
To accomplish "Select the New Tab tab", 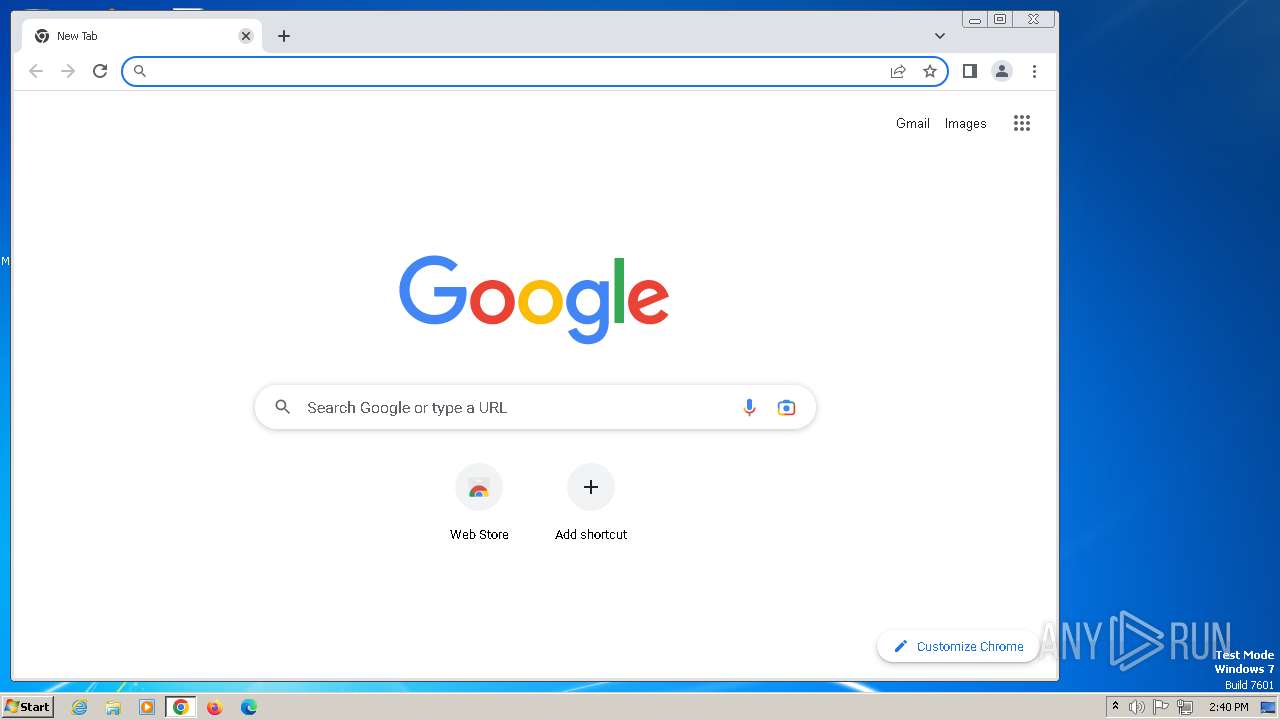I will 143,36.
